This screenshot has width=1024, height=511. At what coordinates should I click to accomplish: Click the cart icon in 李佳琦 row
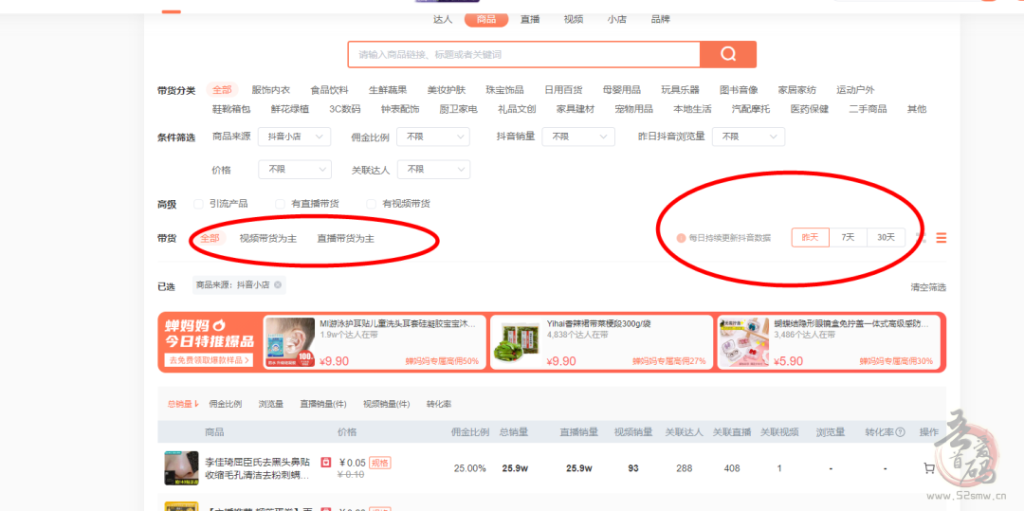pyautogui.click(x=929, y=468)
